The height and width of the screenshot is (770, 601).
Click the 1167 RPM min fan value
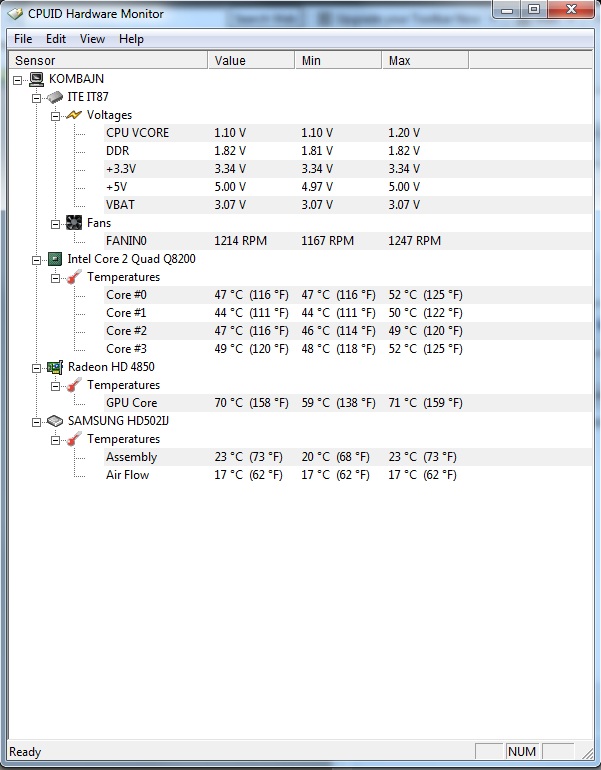click(x=328, y=241)
